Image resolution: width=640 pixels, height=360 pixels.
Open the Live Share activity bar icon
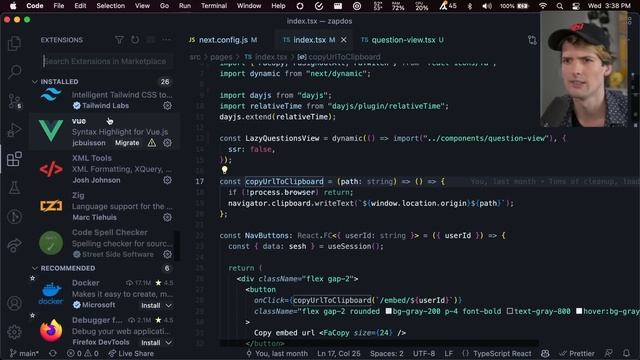click(x=14, y=245)
